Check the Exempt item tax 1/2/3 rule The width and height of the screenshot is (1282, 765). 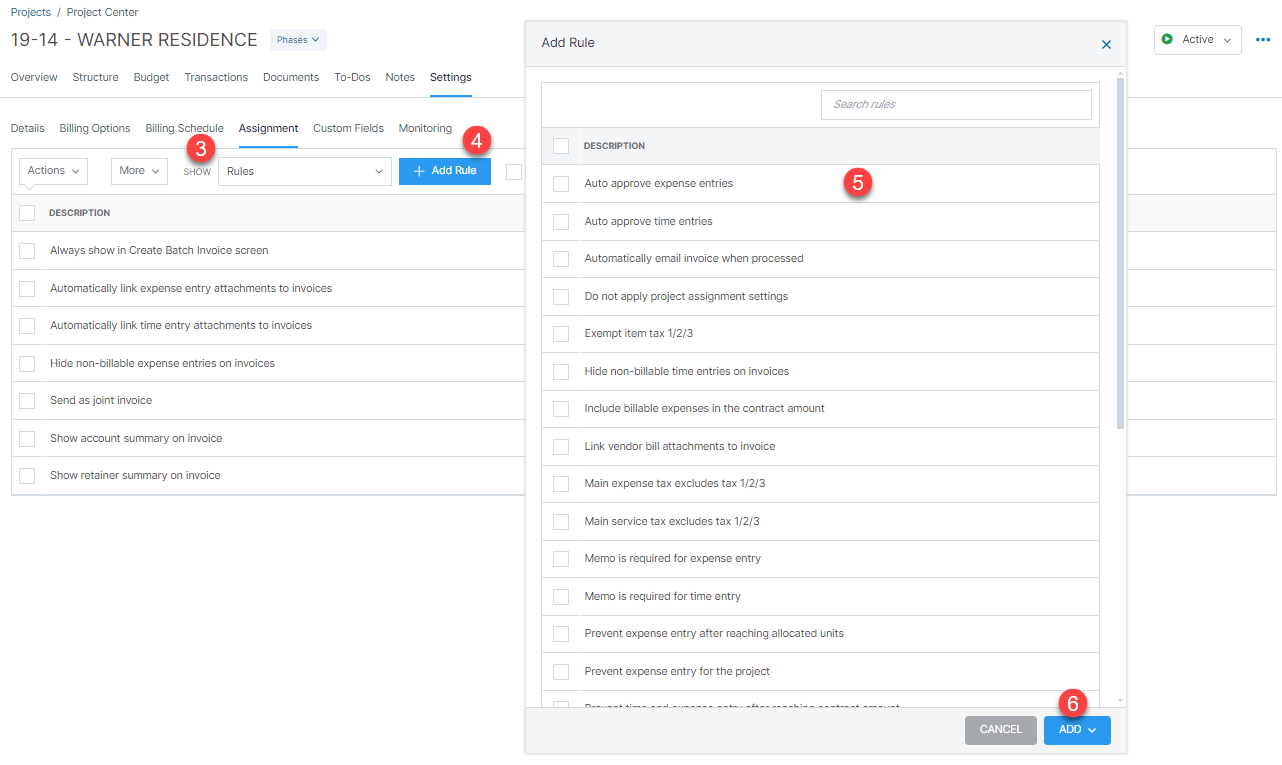[x=560, y=333]
